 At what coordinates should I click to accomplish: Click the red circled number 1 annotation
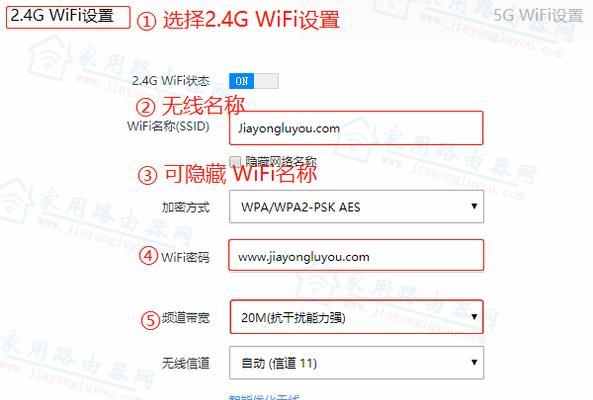[x=146, y=22]
